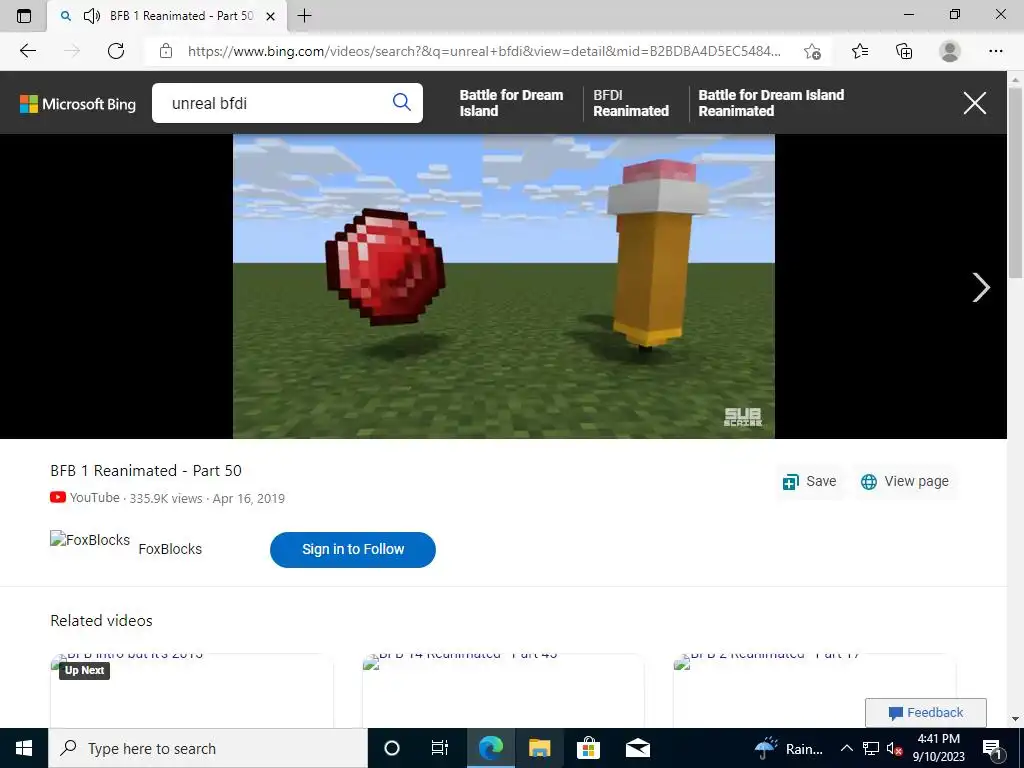Go to next video with arrow
This screenshot has width=1024, height=768.
981,287
